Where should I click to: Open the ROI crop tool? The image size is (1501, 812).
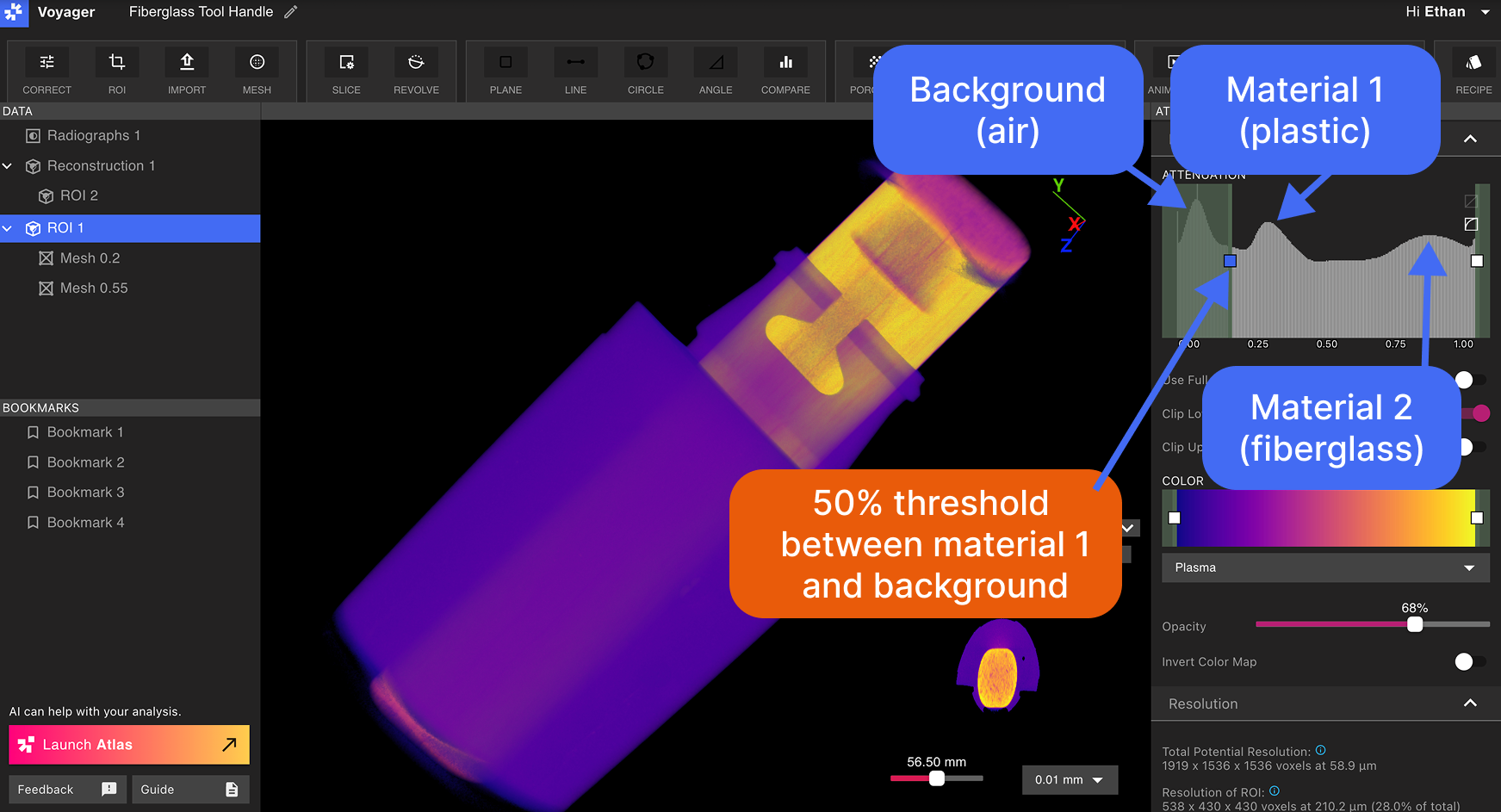[x=117, y=71]
